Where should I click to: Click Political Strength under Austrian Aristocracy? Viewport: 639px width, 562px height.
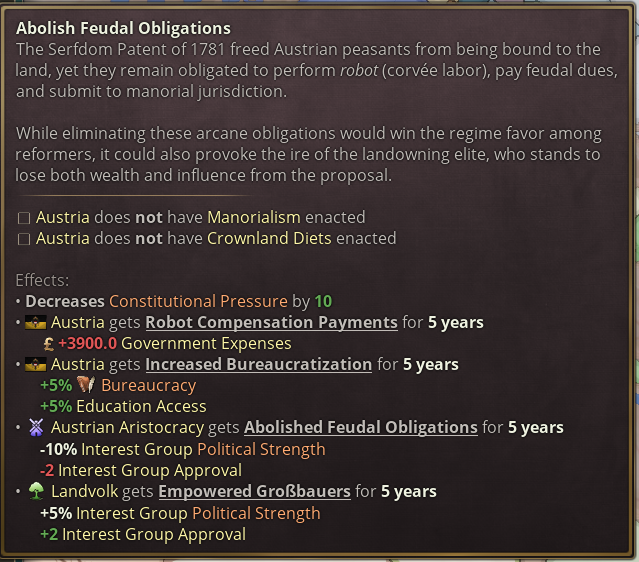click(261, 450)
